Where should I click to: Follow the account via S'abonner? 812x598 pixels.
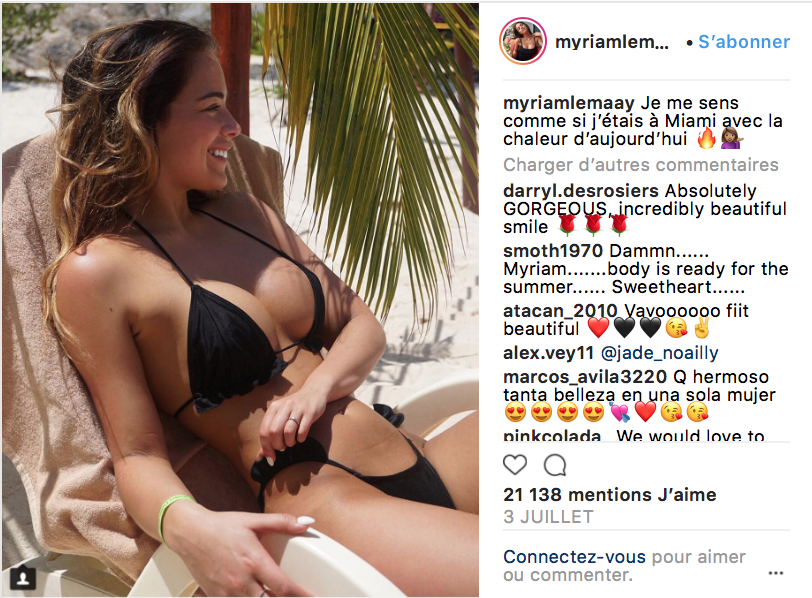tap(744, 41)
